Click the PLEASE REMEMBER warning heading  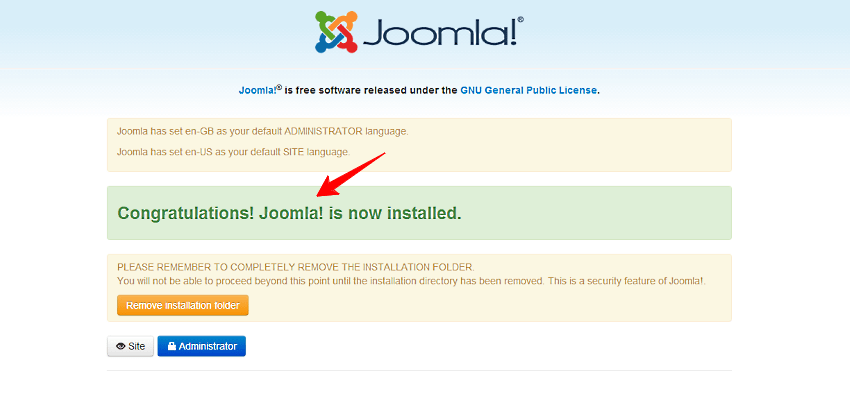pos(296,267)
